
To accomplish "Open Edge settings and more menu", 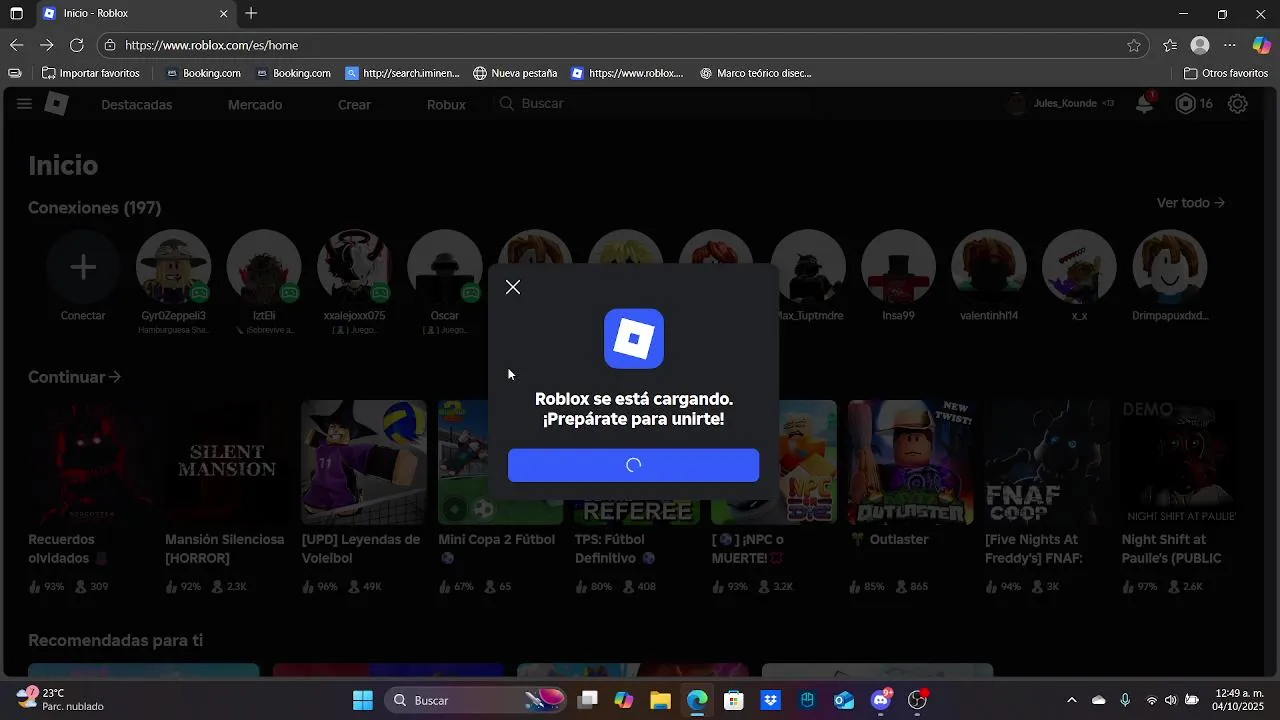I will 1230,45.
